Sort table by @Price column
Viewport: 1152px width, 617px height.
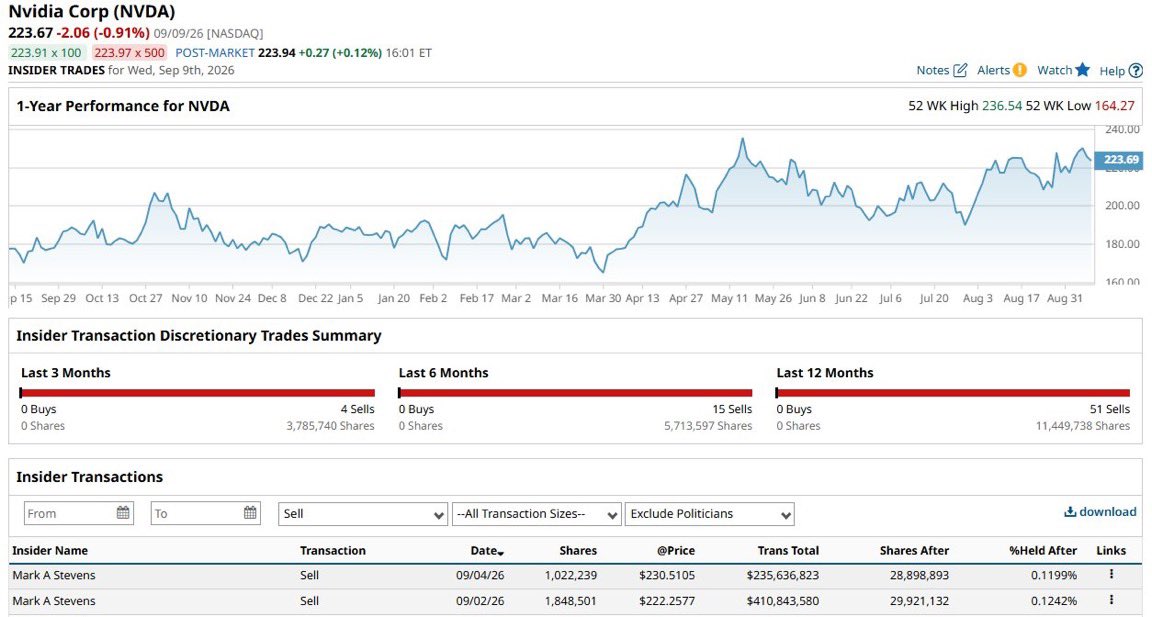[x=676, y=550]
